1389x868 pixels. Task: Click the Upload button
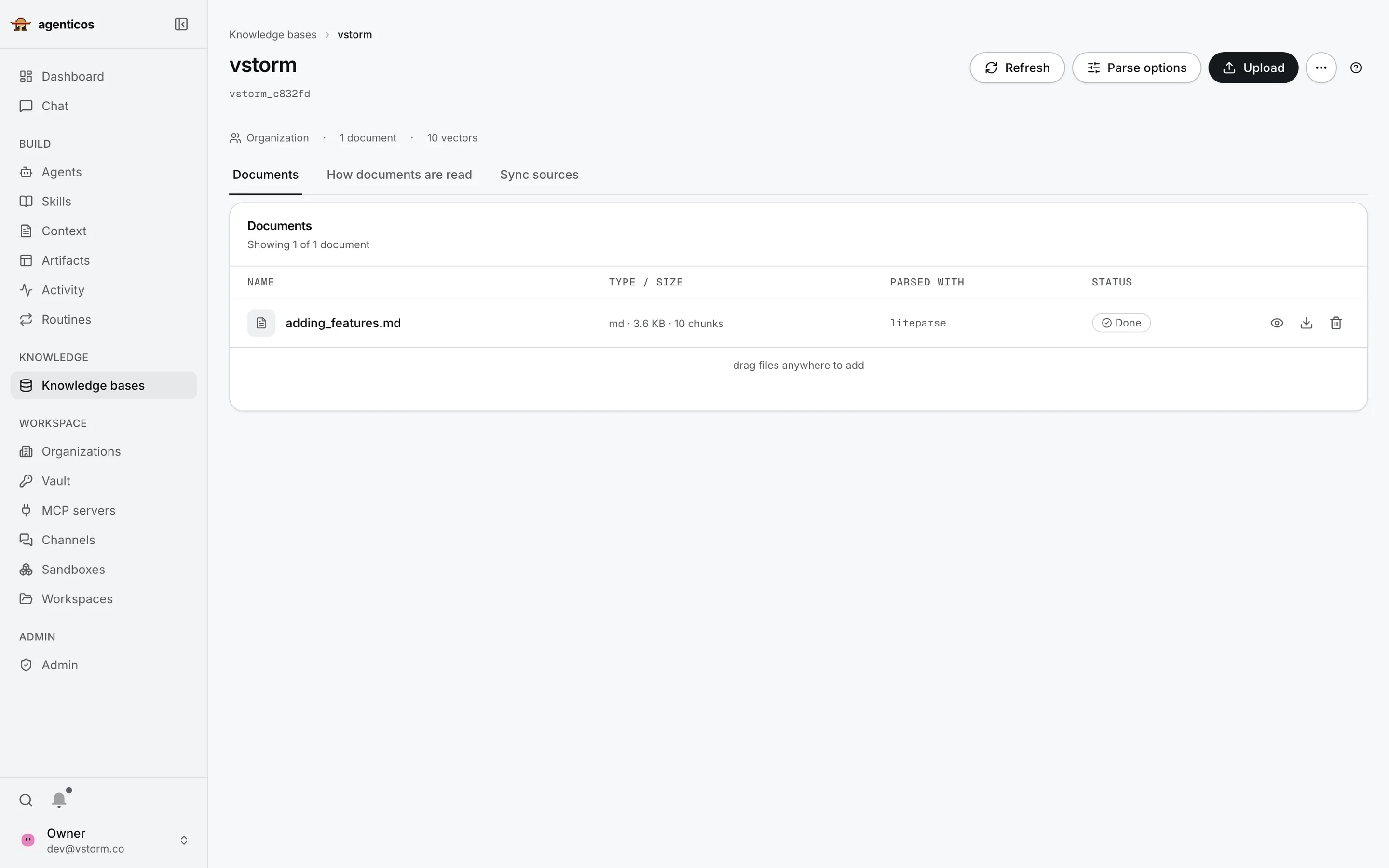pyautogui.click(x=1253, y=68)
